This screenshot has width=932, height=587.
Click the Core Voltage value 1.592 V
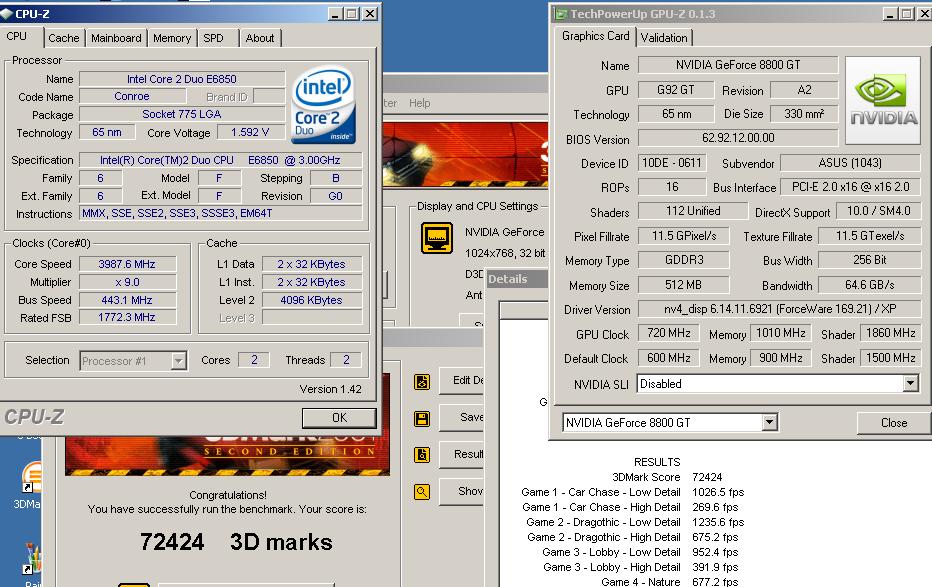click(250, 132)
